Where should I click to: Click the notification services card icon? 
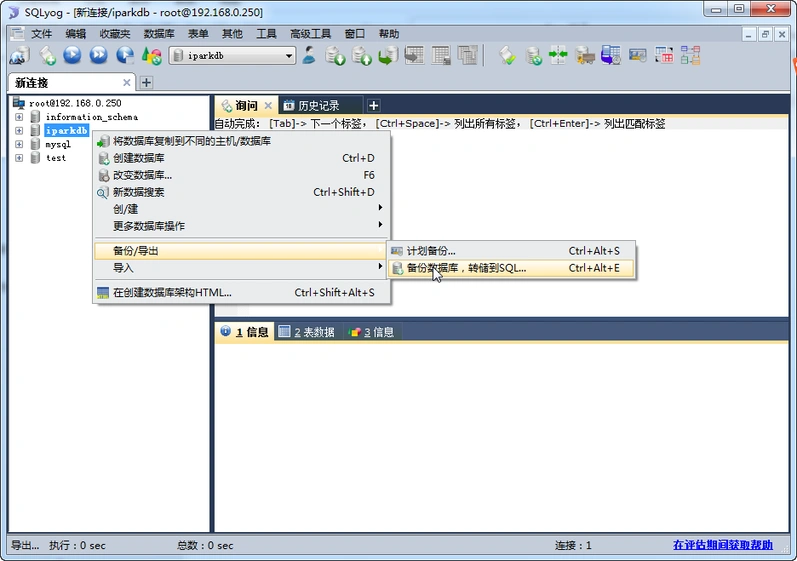click(x=637, y=55)
